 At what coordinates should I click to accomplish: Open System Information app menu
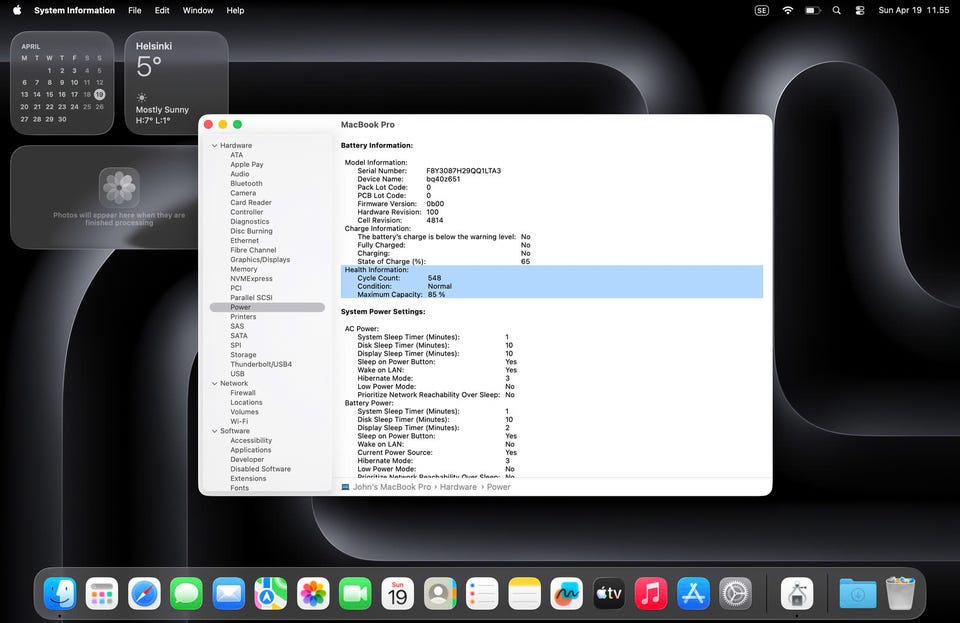coord(74,10)
